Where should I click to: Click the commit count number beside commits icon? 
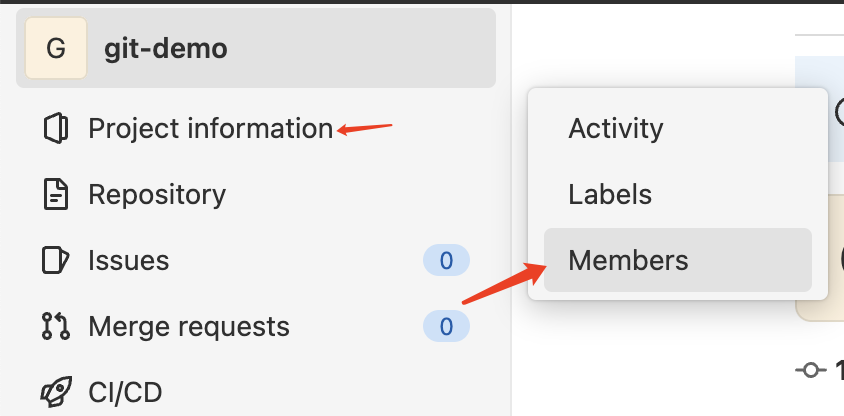[x=838, y=370]
